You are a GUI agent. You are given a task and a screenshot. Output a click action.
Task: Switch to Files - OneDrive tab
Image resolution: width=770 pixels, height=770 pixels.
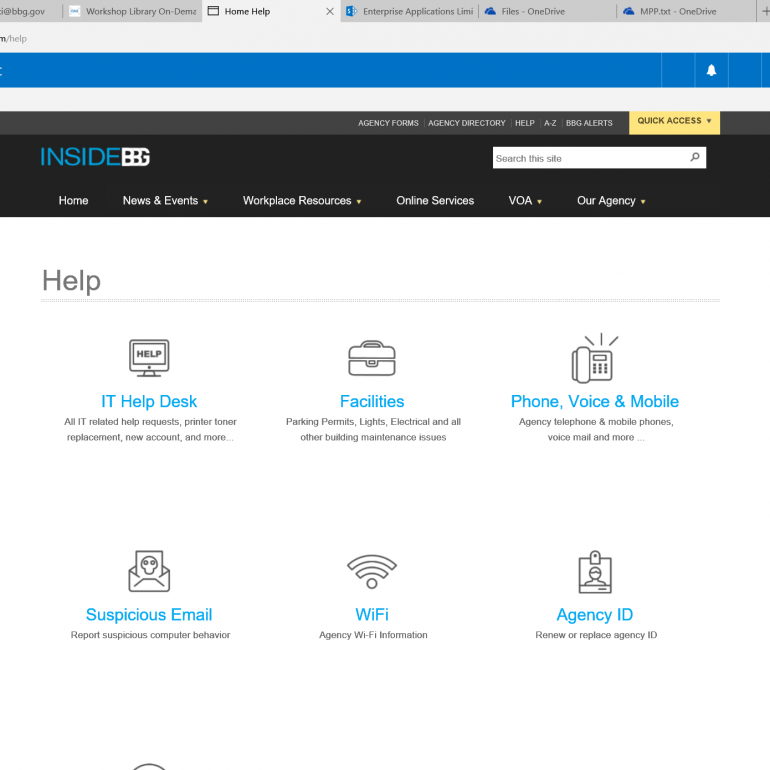(x=548, y=11)
